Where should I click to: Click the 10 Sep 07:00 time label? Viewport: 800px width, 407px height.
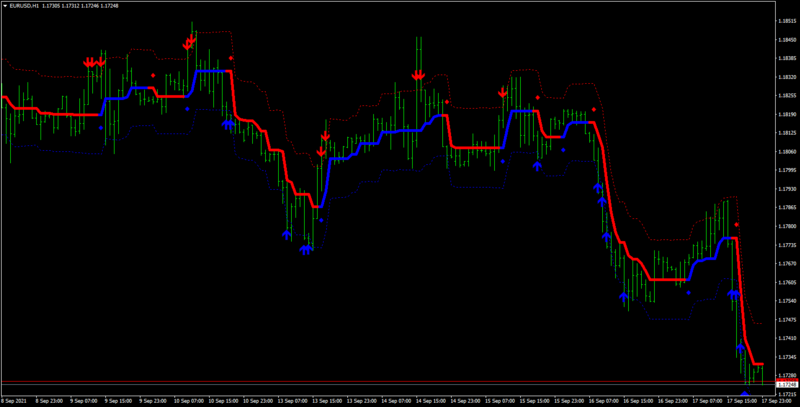coord(188,401)
